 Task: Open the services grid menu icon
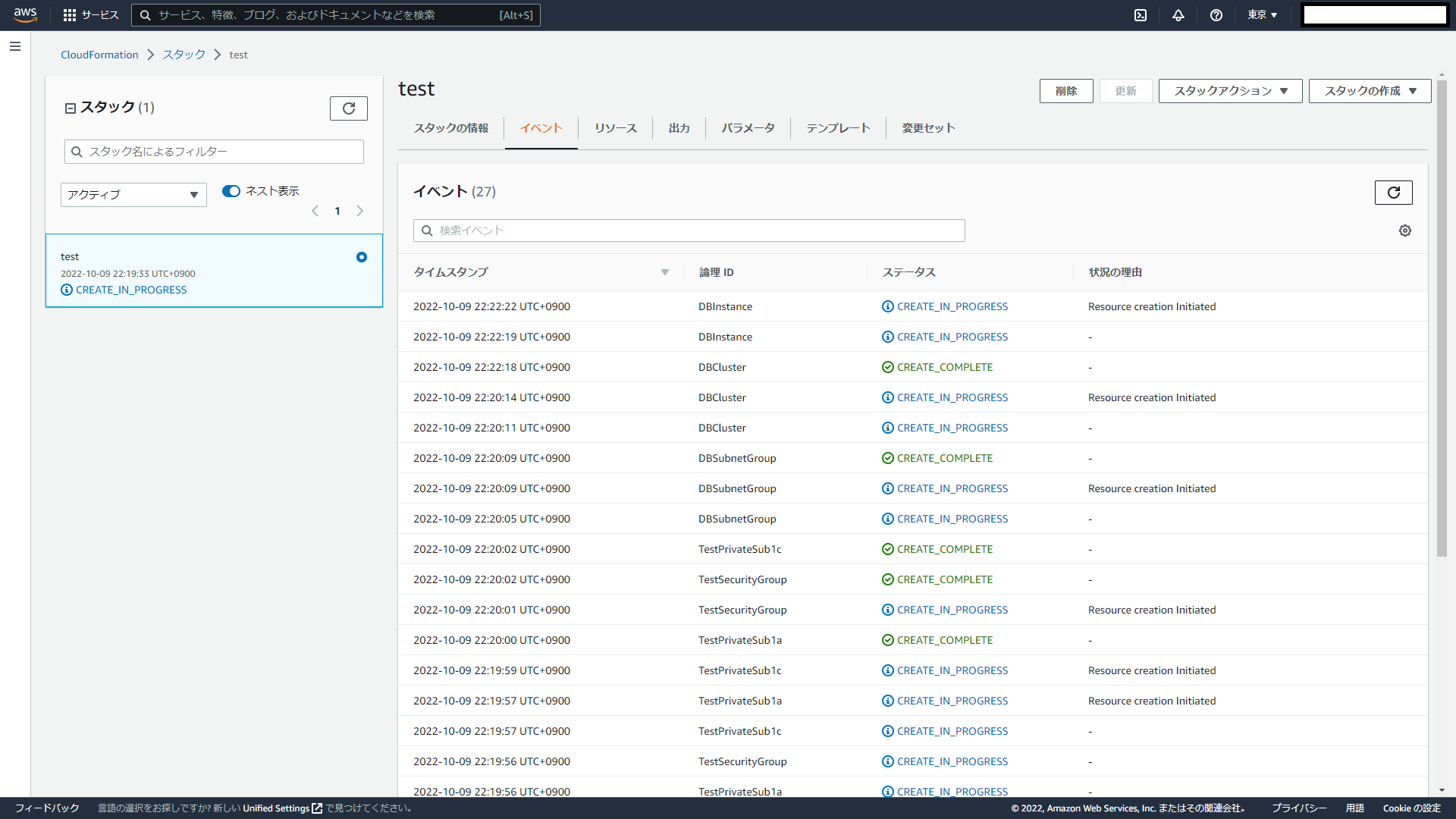point(70,15)
